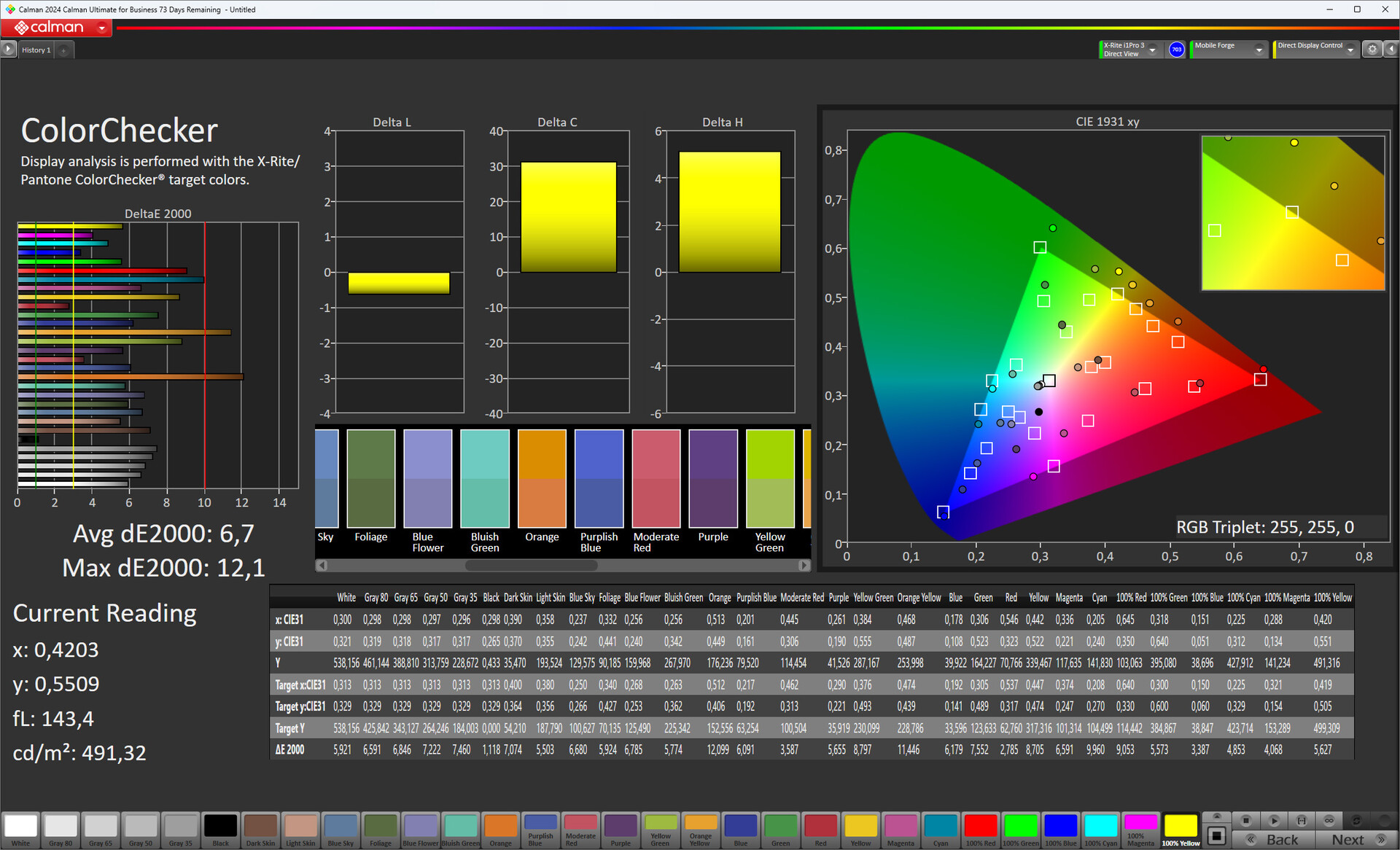Click the left arrow of swatch strip scrollbar

point(322,565)
